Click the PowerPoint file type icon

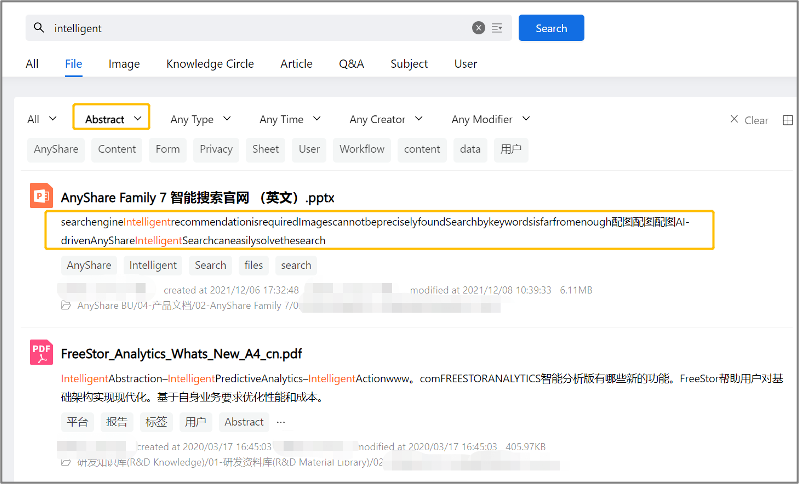[41, 196]
